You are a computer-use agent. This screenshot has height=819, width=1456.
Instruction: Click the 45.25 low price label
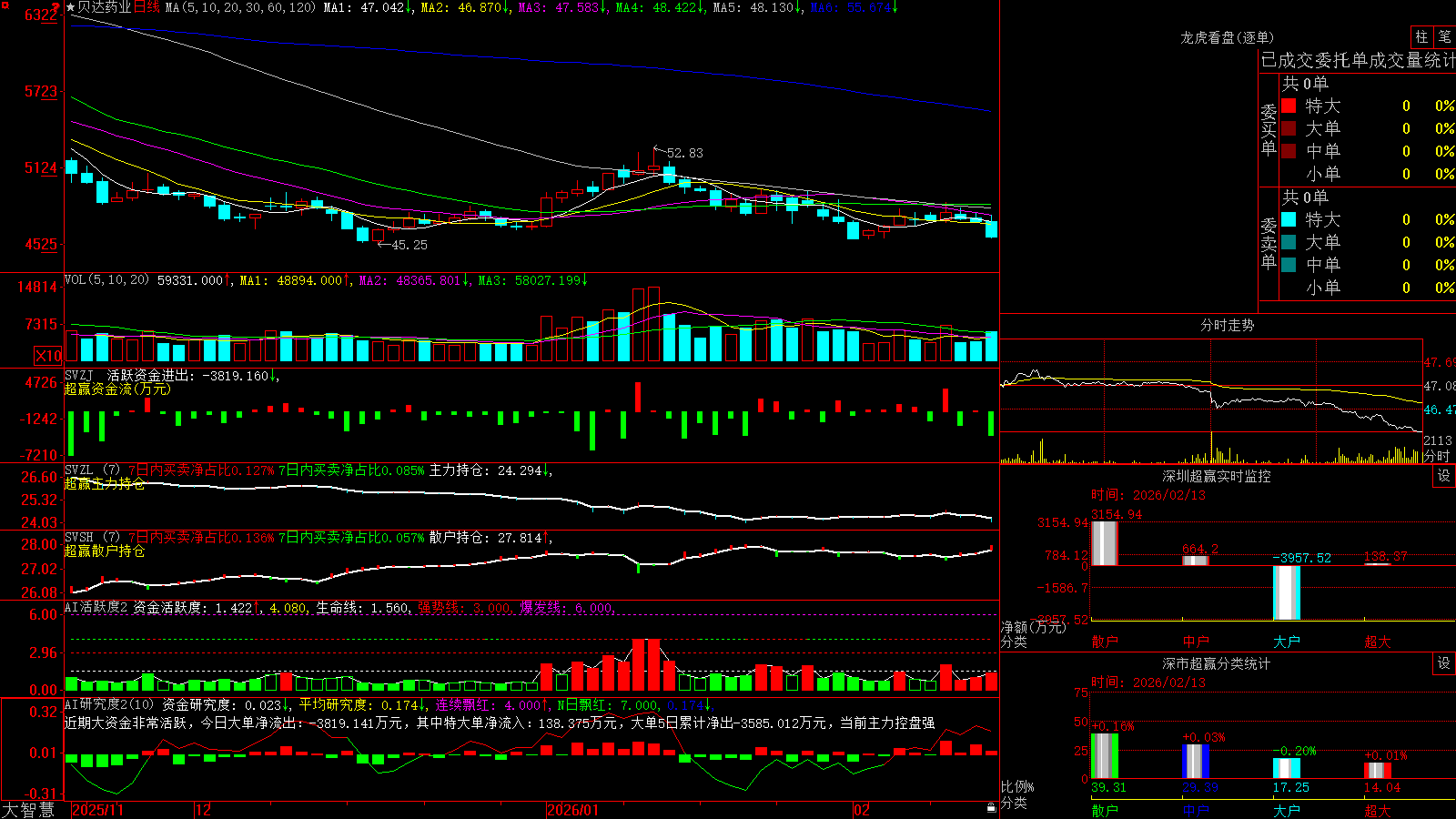pos(409,245)
